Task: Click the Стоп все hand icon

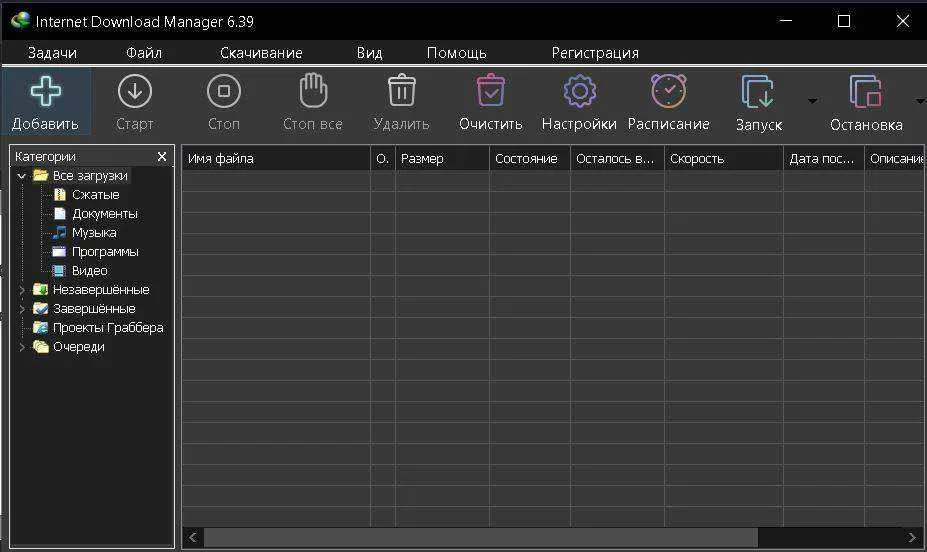Action: pyautogui.click(x=313, y=90)
